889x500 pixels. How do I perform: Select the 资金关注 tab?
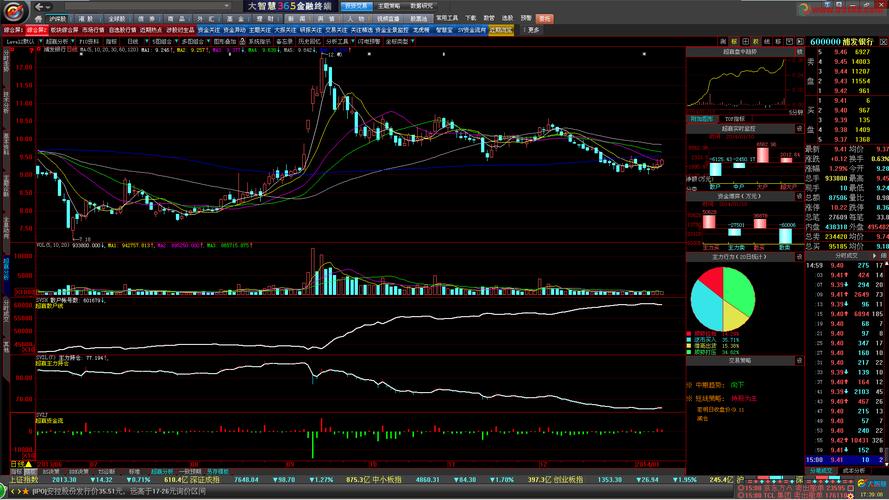pyautogui.click(x=208, y=30)
